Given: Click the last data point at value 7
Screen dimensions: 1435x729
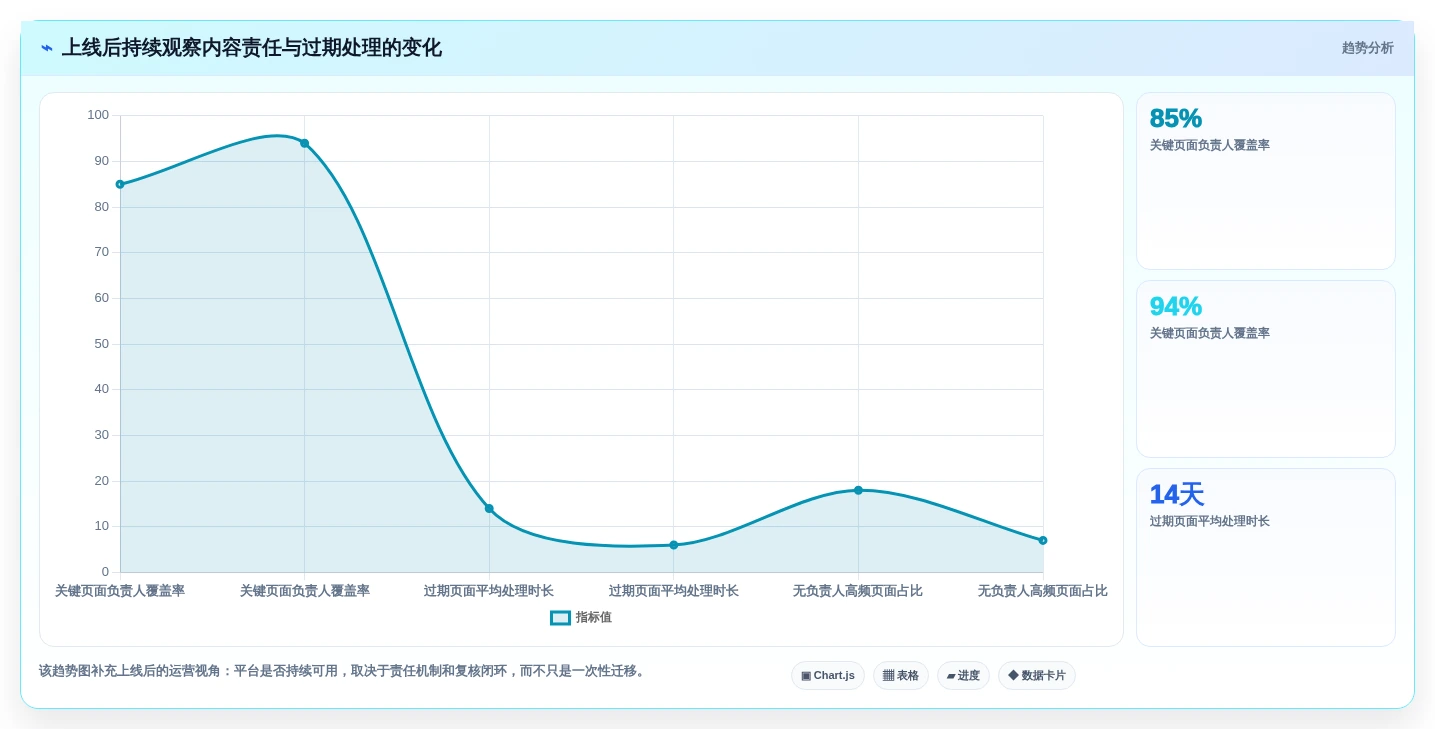Looking at the screenshot, I should click(x=1043, y=540).
